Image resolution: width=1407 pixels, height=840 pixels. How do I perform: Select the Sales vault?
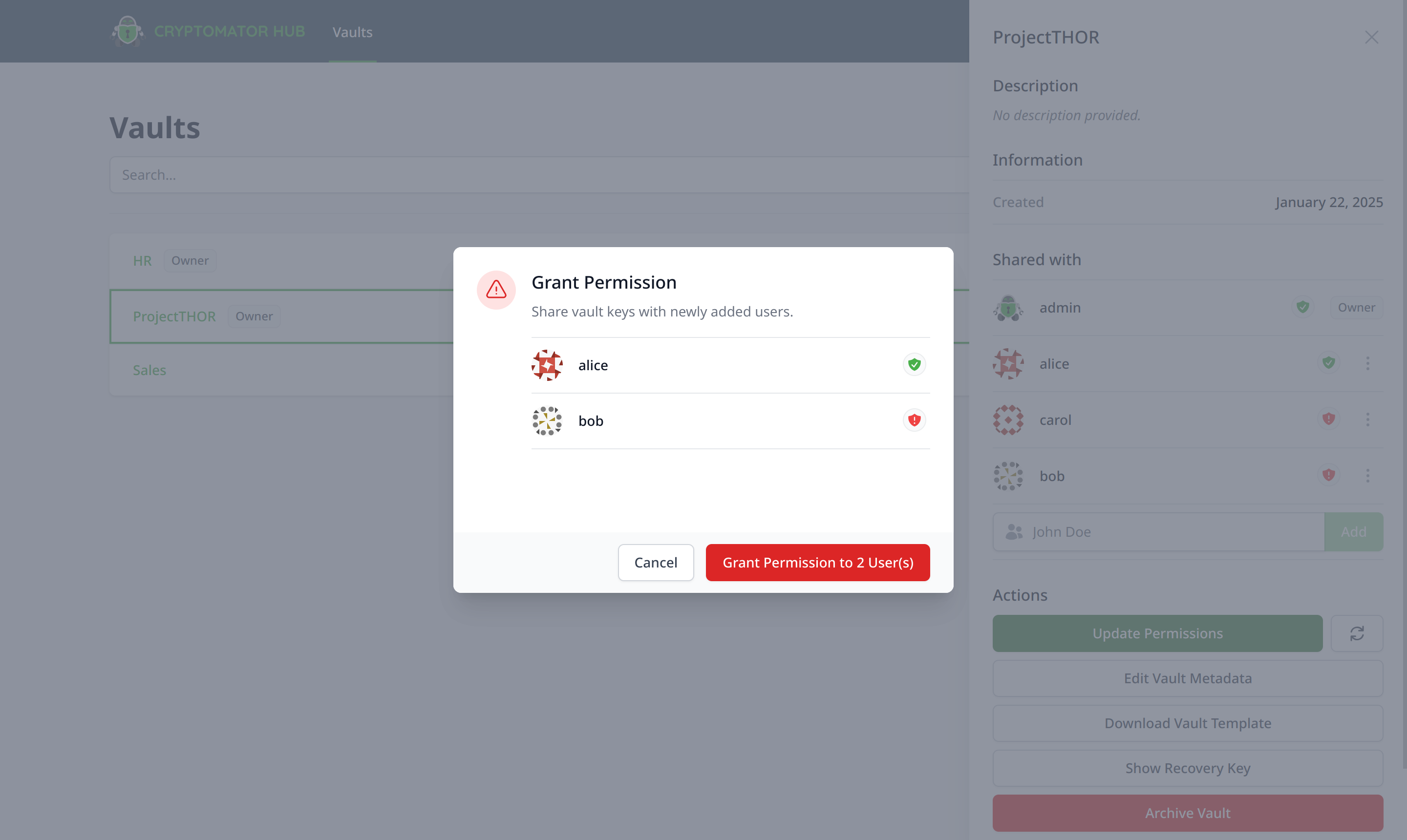tap(149, 370)
